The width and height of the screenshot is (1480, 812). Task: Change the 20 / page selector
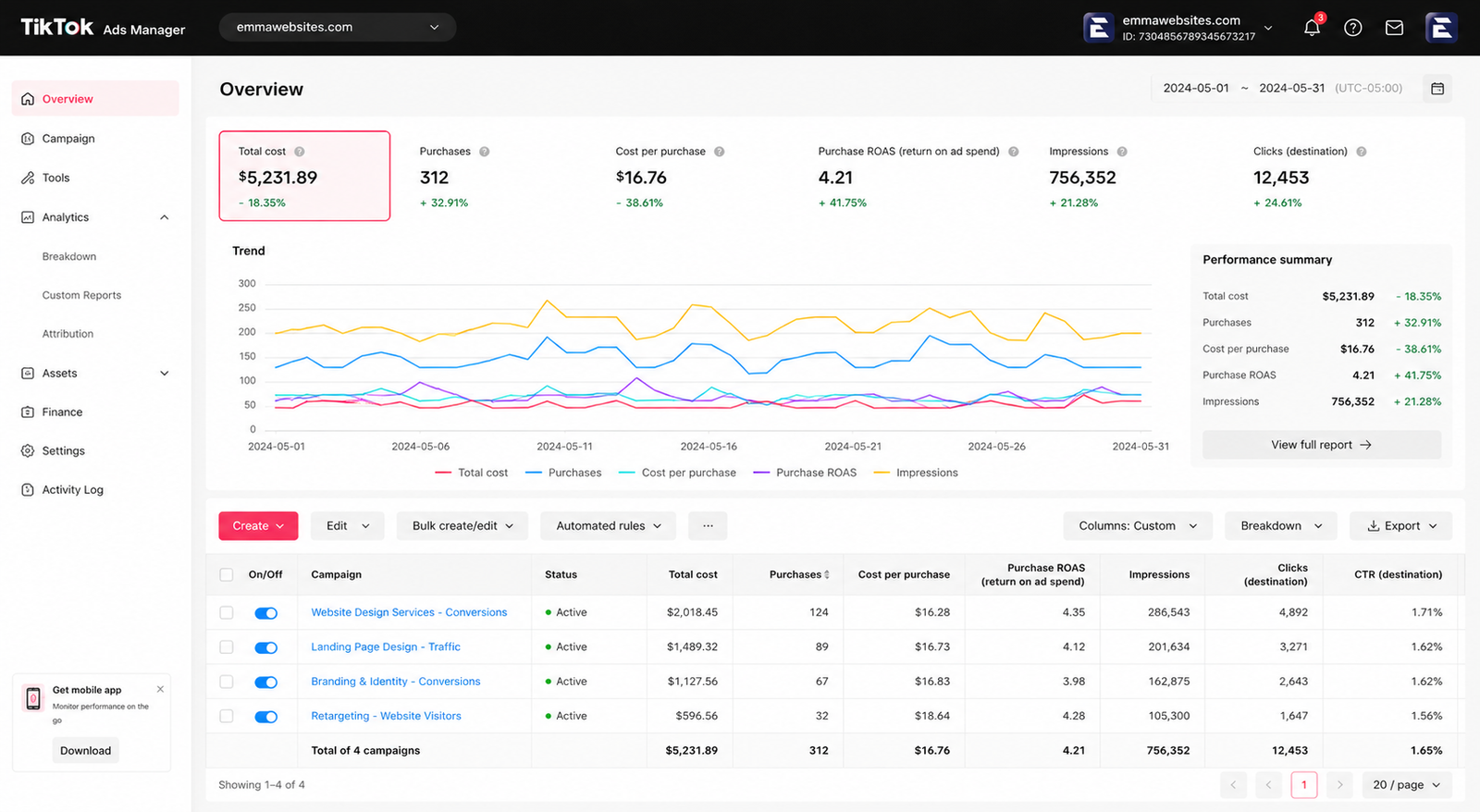pyautogui.click(x=1407, y=785)
